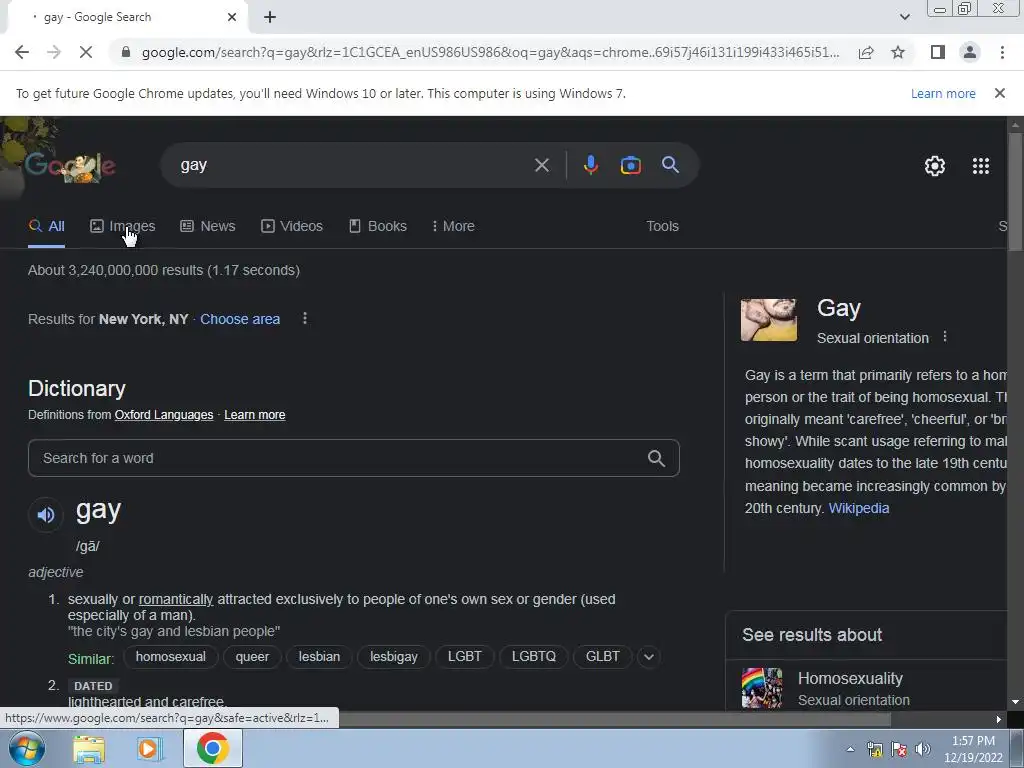Open Windows Start menu
Viewport: 1024px width, 768px height.
pos(26,748)
